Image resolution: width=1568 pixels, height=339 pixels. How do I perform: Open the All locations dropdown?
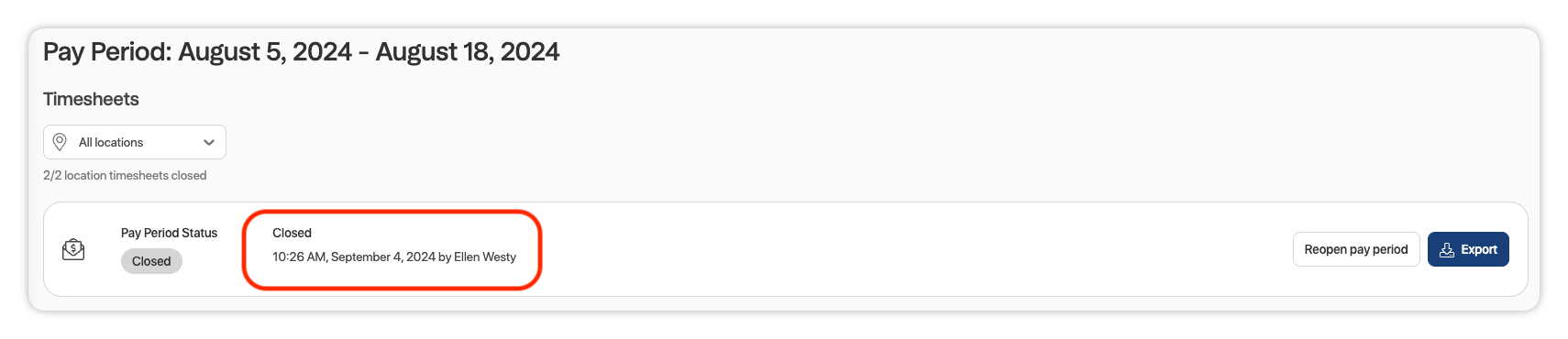135,142
